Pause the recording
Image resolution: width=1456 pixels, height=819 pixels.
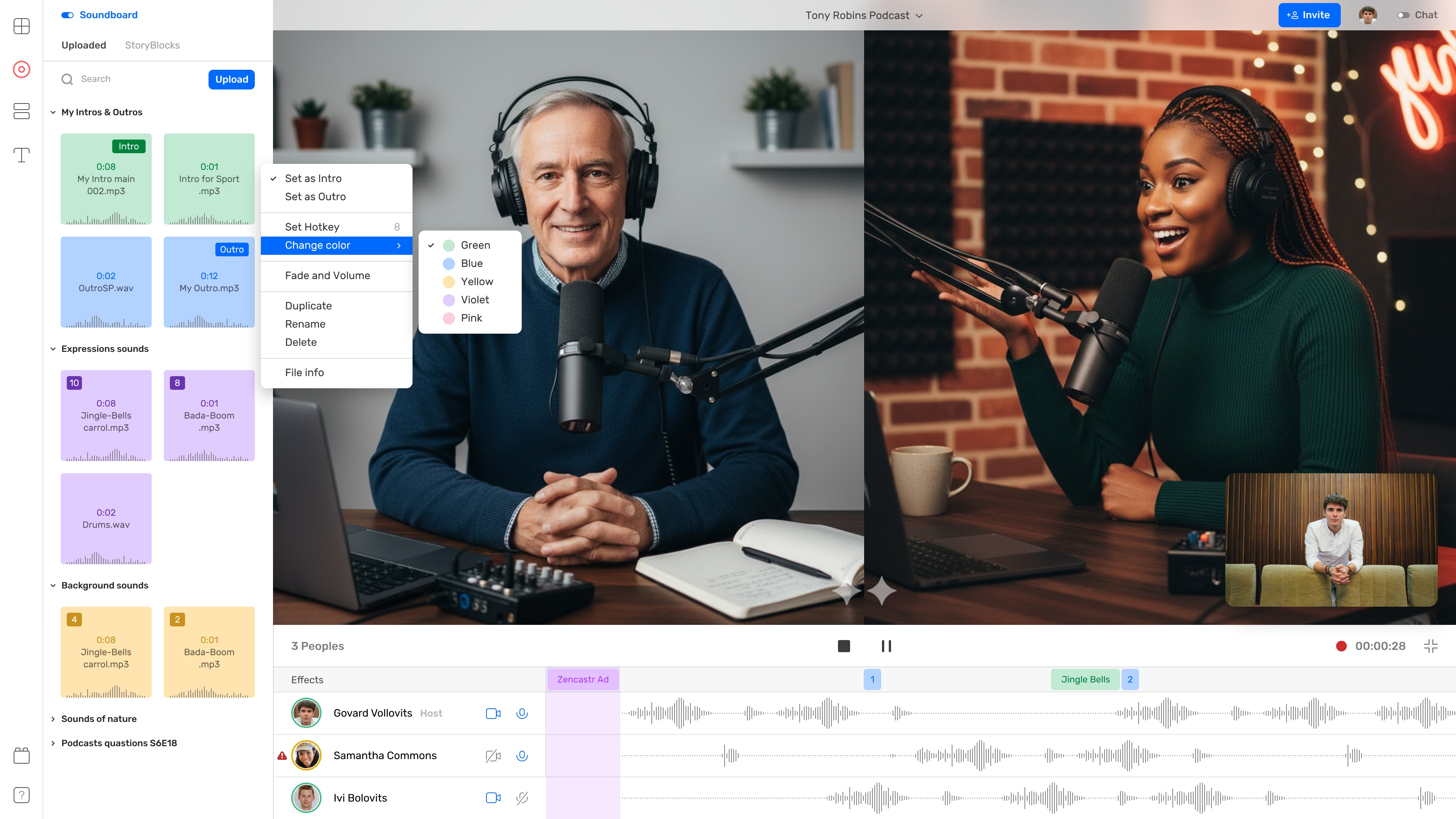pyautogui.click(x=886, y=646)
